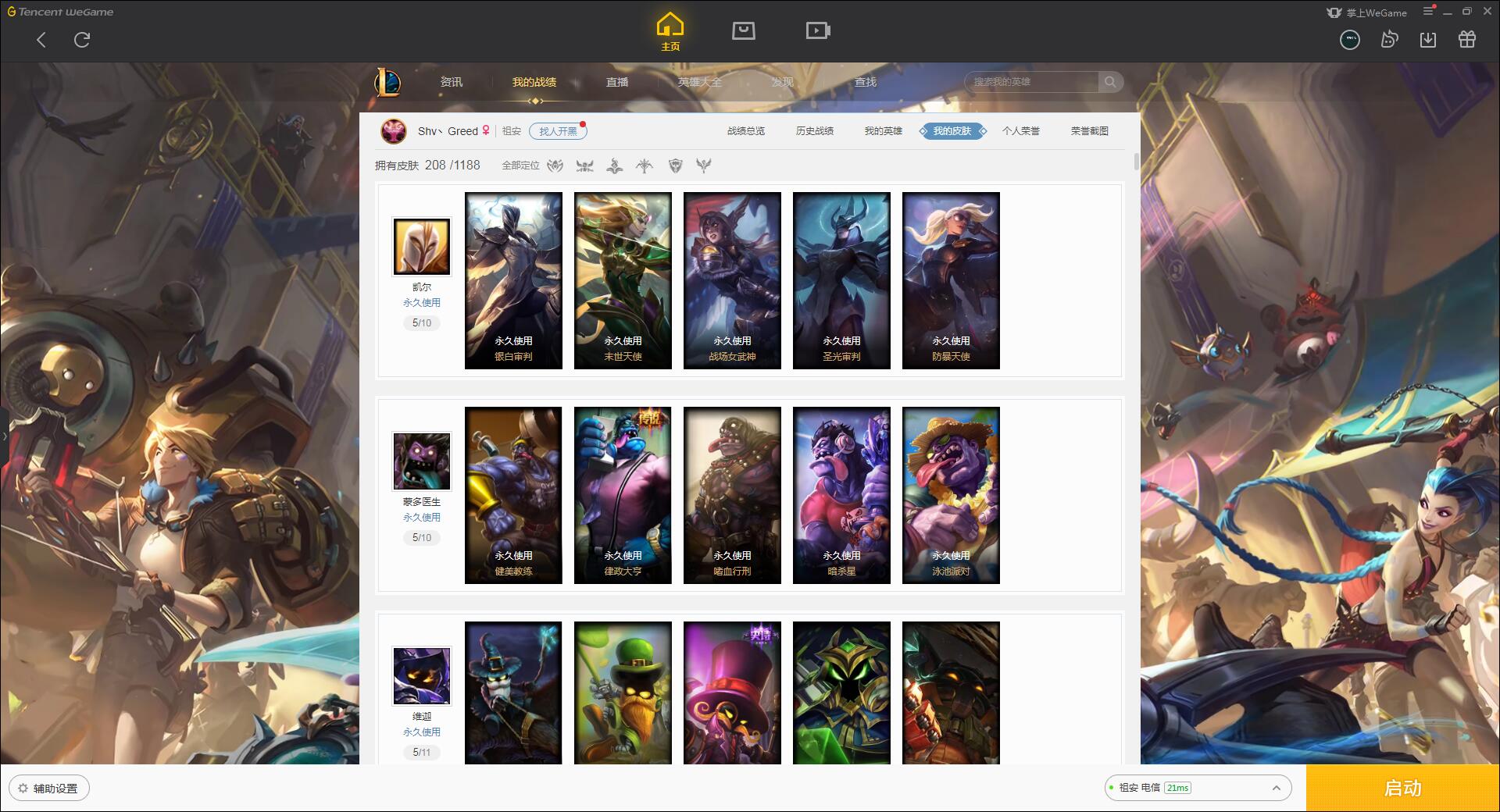This screenshot has height=812, width=1500.
Task: Open the 战绩总览 sub-tab
Action: (746, 131)
